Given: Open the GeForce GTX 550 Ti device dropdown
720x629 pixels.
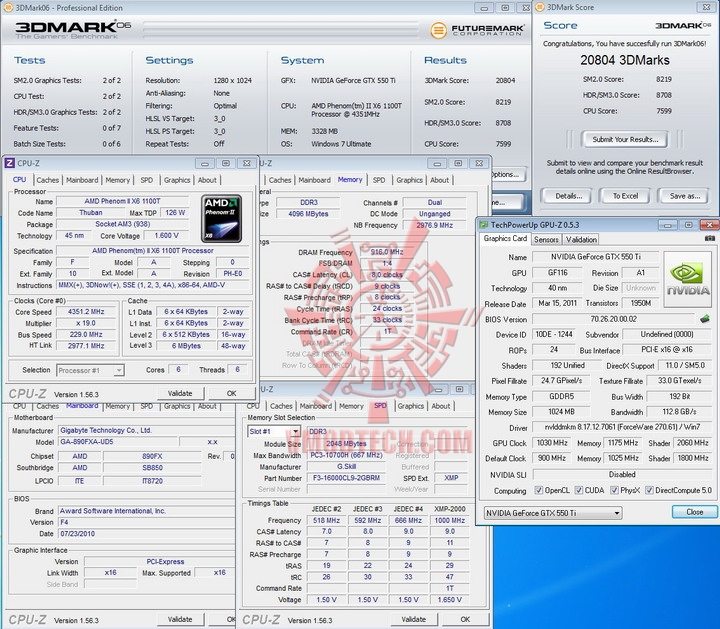Looking at the screenshot, I should [553, 513].
